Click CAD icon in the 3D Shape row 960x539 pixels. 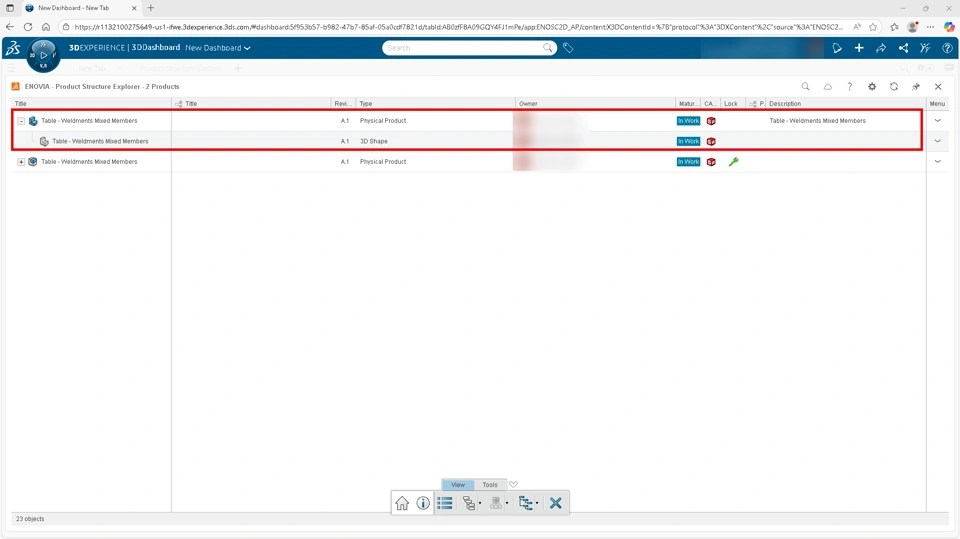point(711,141)
